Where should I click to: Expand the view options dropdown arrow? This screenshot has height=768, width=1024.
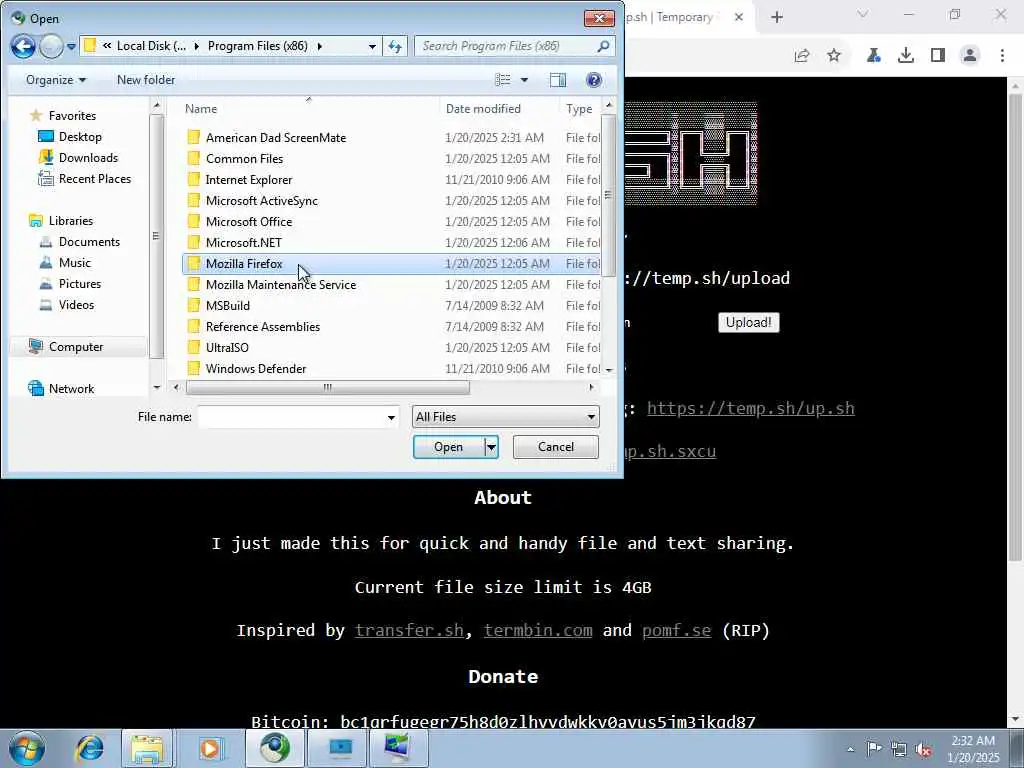[x=524, y=80]
